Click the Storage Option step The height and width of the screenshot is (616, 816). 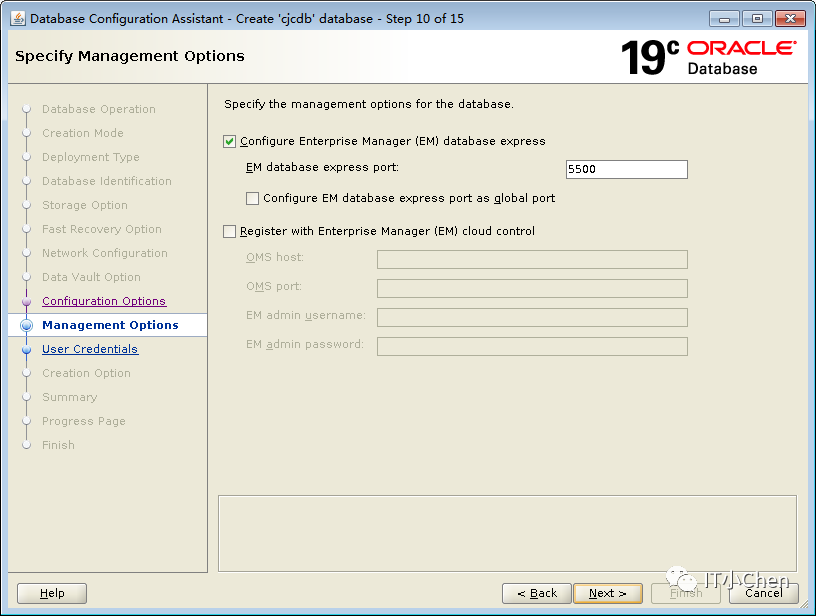tap(85, 205)
